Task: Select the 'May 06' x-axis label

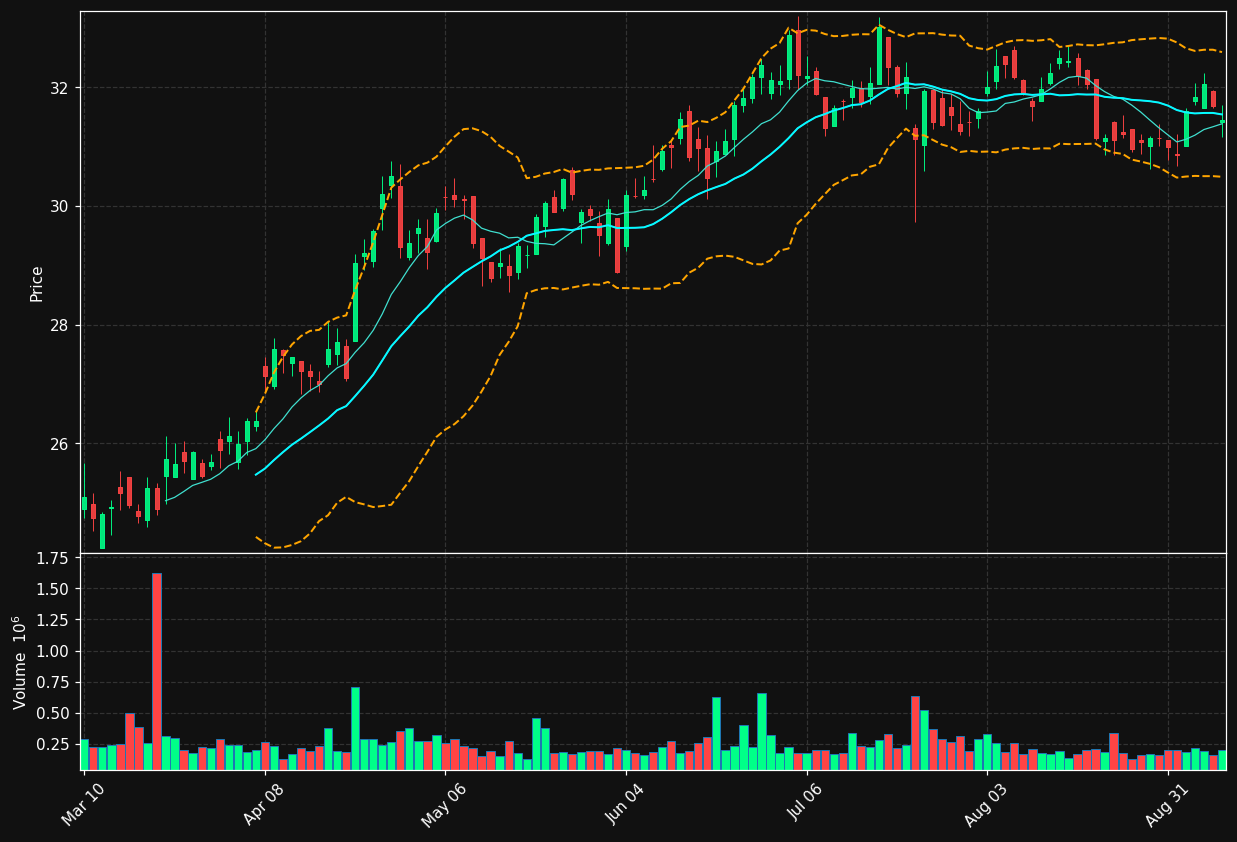Action: 445,804
